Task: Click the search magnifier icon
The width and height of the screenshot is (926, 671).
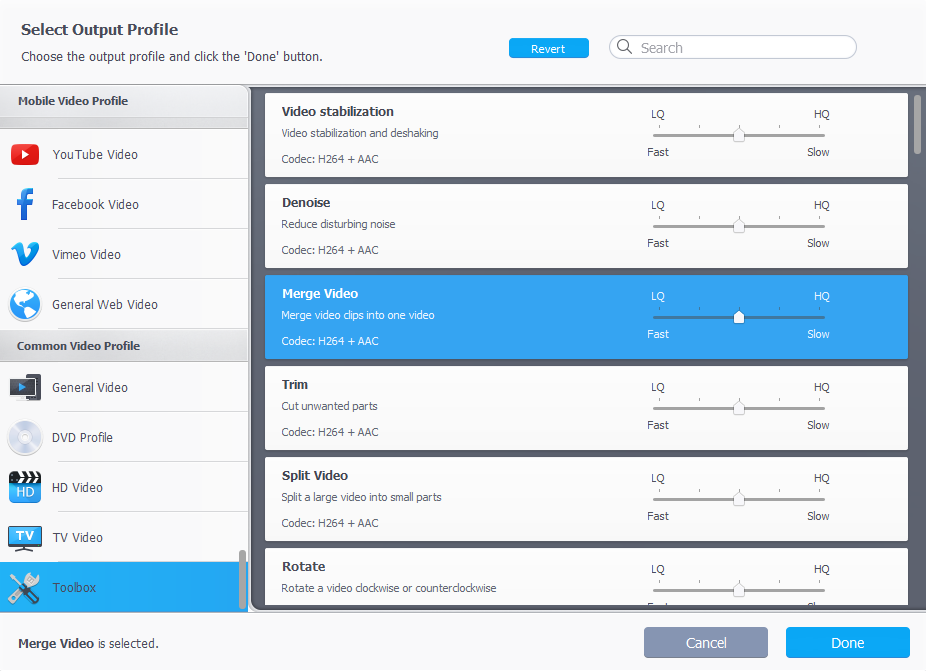Action: [x=624, y=46]
